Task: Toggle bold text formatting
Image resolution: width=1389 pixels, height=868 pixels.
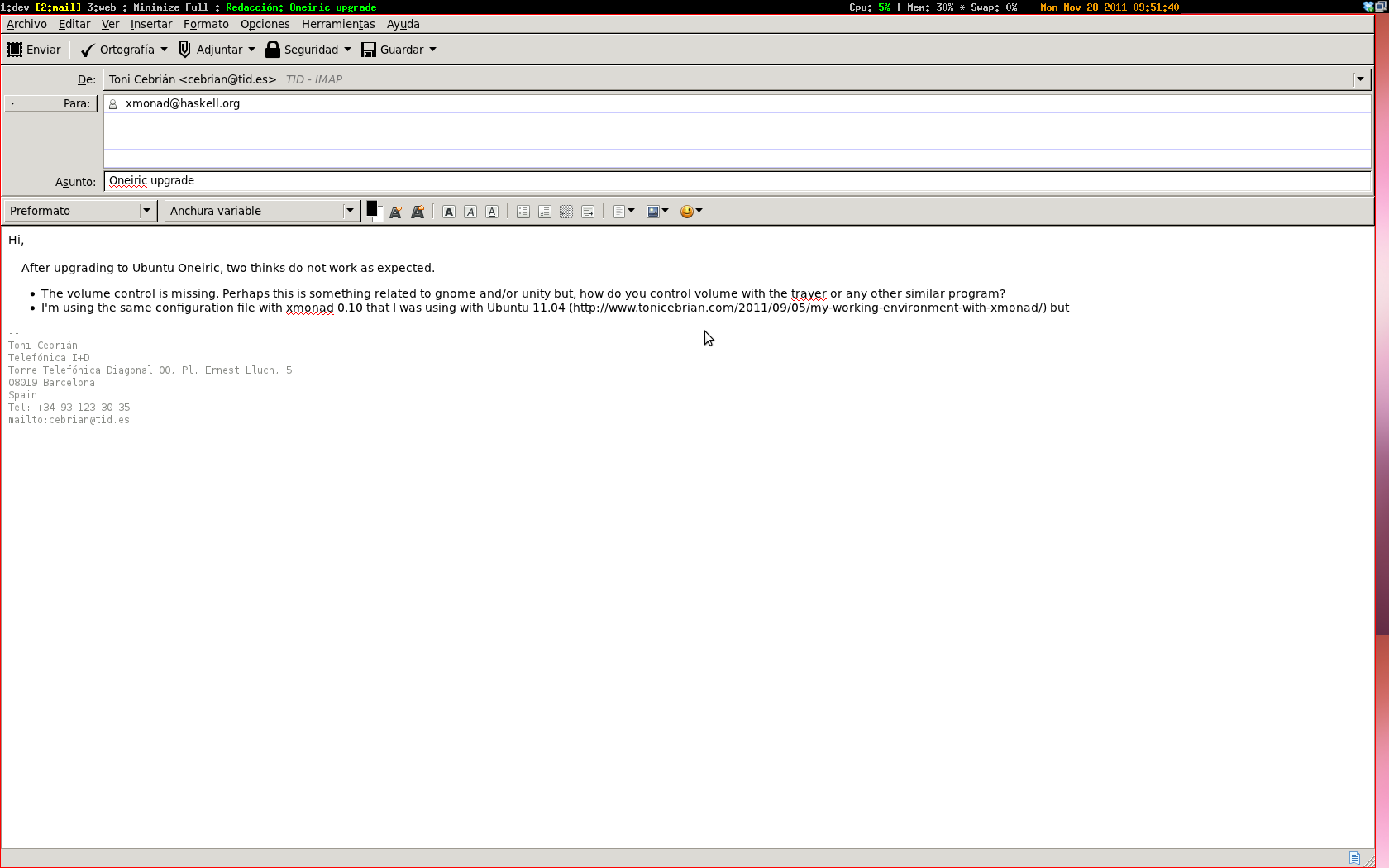Action: click(x=449, y=212)
